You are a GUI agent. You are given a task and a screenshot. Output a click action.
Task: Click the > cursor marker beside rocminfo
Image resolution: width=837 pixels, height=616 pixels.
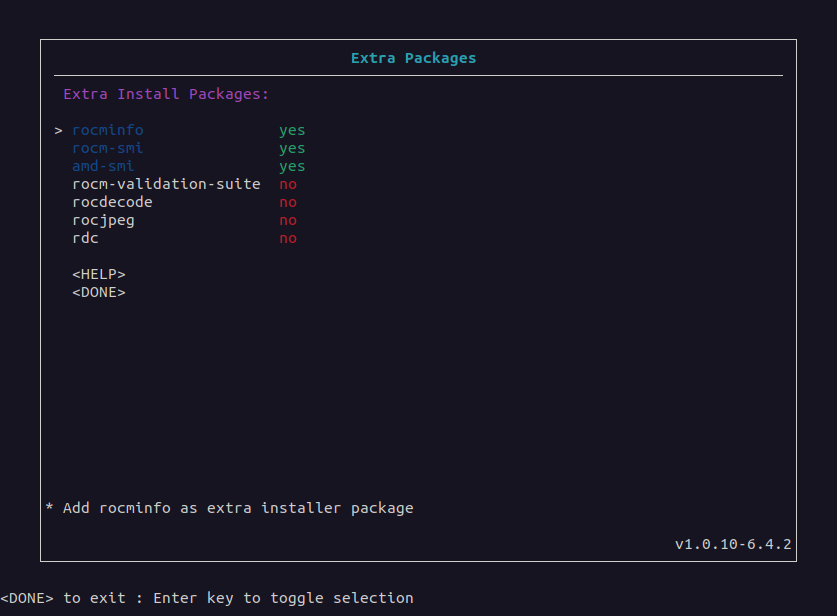tap(58, 131)
